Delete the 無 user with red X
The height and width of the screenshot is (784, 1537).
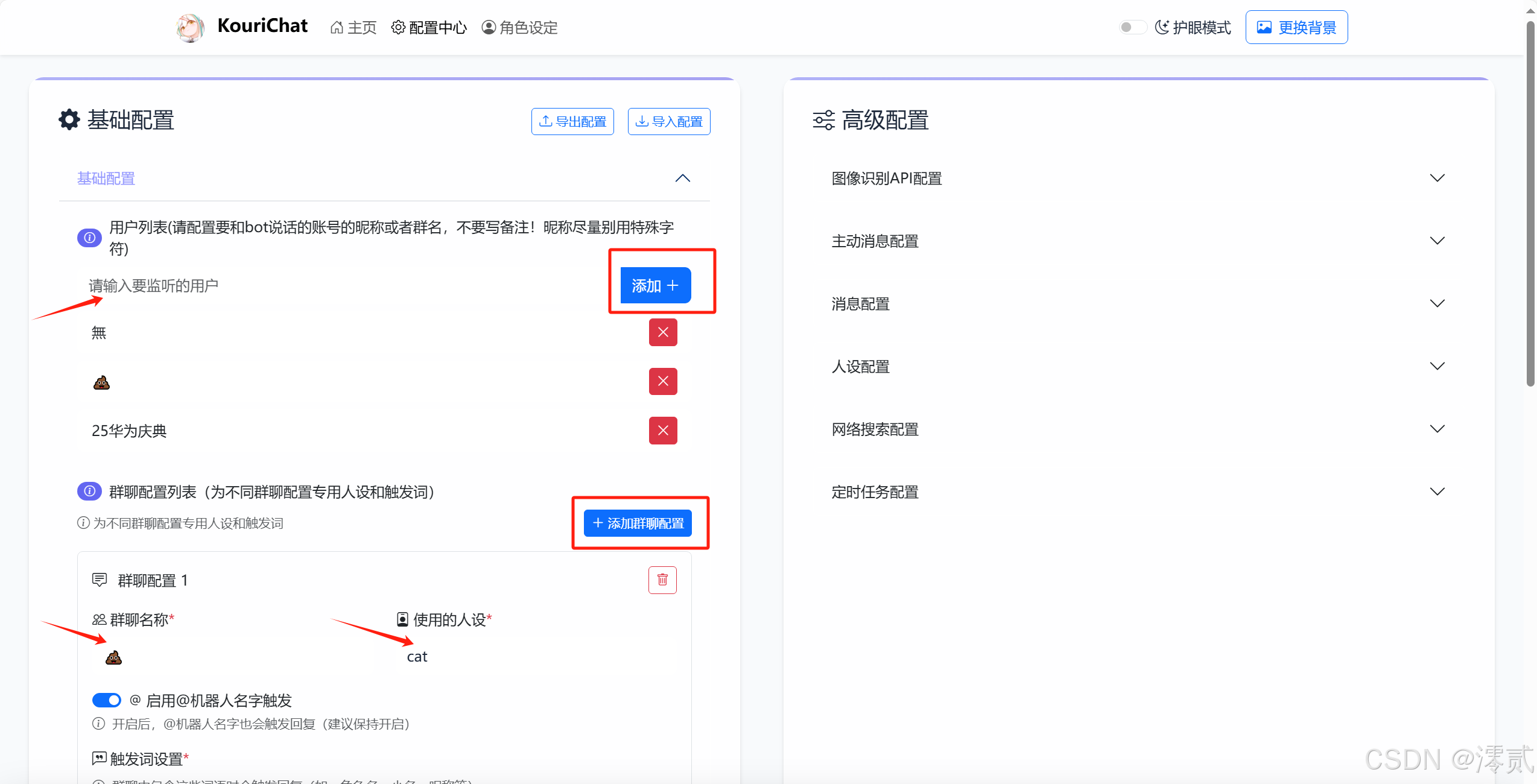point(662,332)
